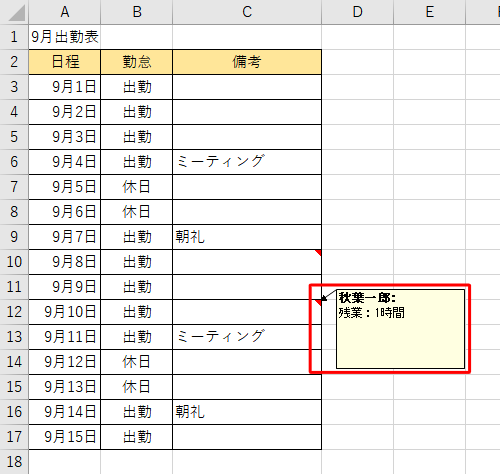Click comment text '残業：1時間'

(x=372, y=313)
